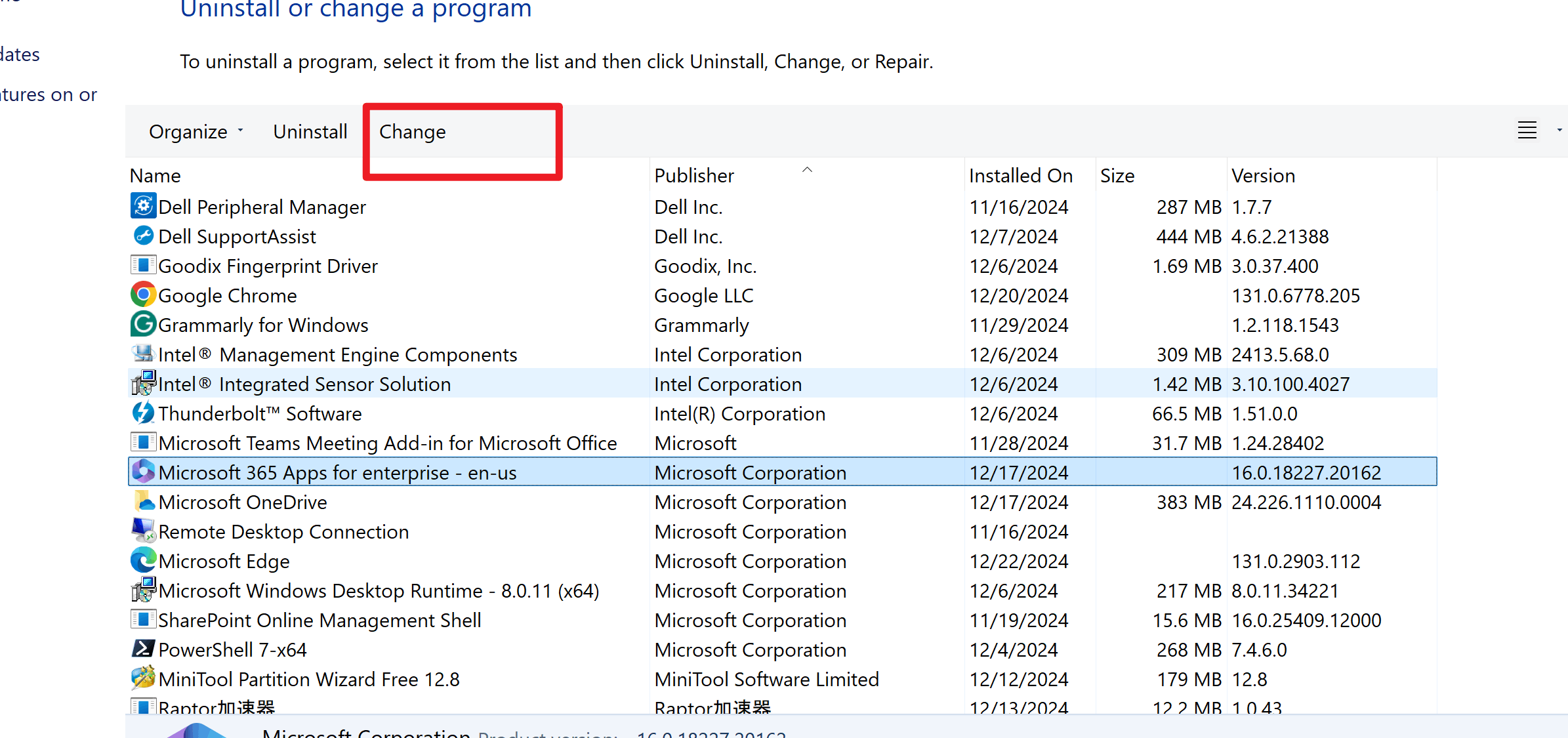Expand the view options dropdown arrow
The width and height of the screenshot is (1568, 738).
pos(1559,131)
